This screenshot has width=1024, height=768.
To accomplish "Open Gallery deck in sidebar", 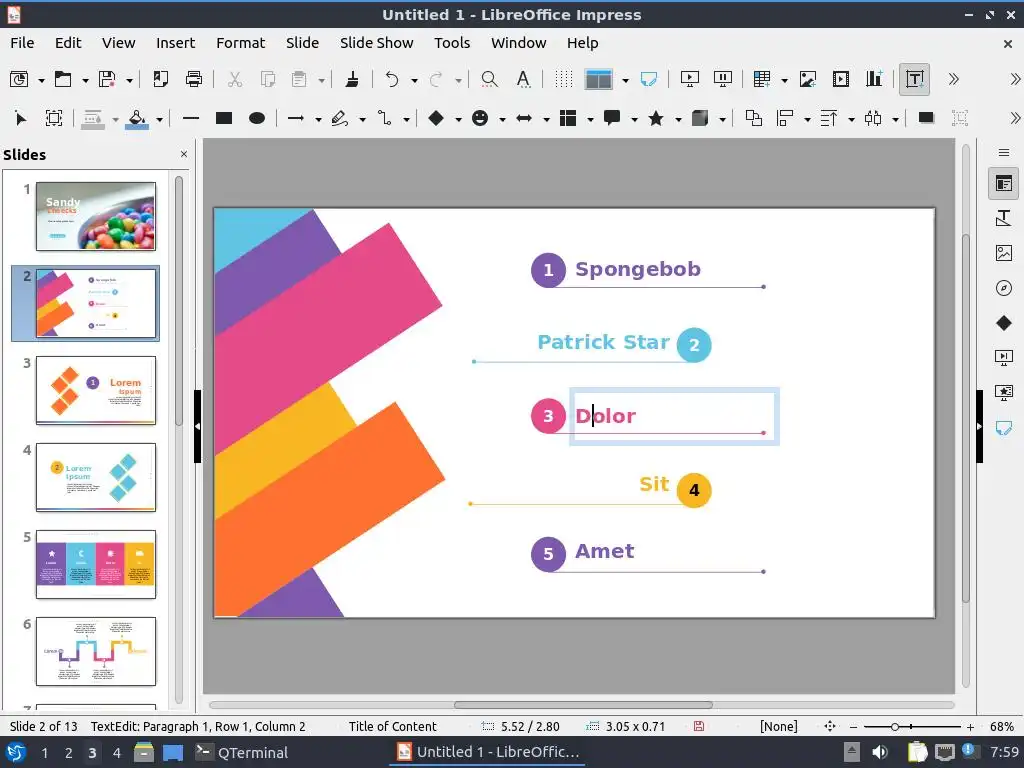I will click(x=1004, y=253).
